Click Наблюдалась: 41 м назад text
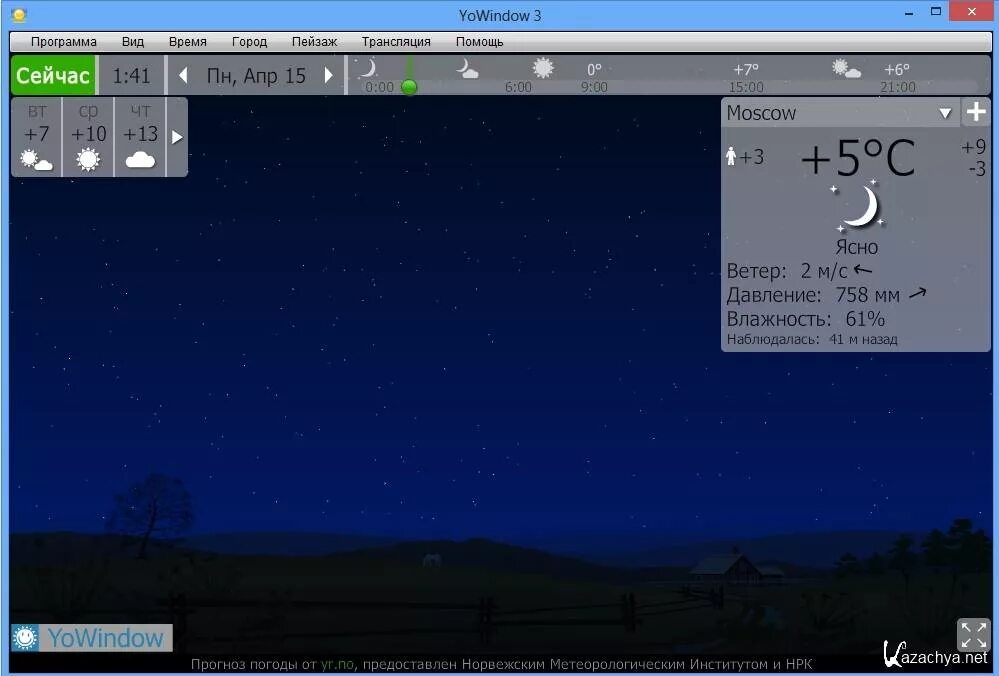This screenshot has width=999, height=676. tap(812, 340)
